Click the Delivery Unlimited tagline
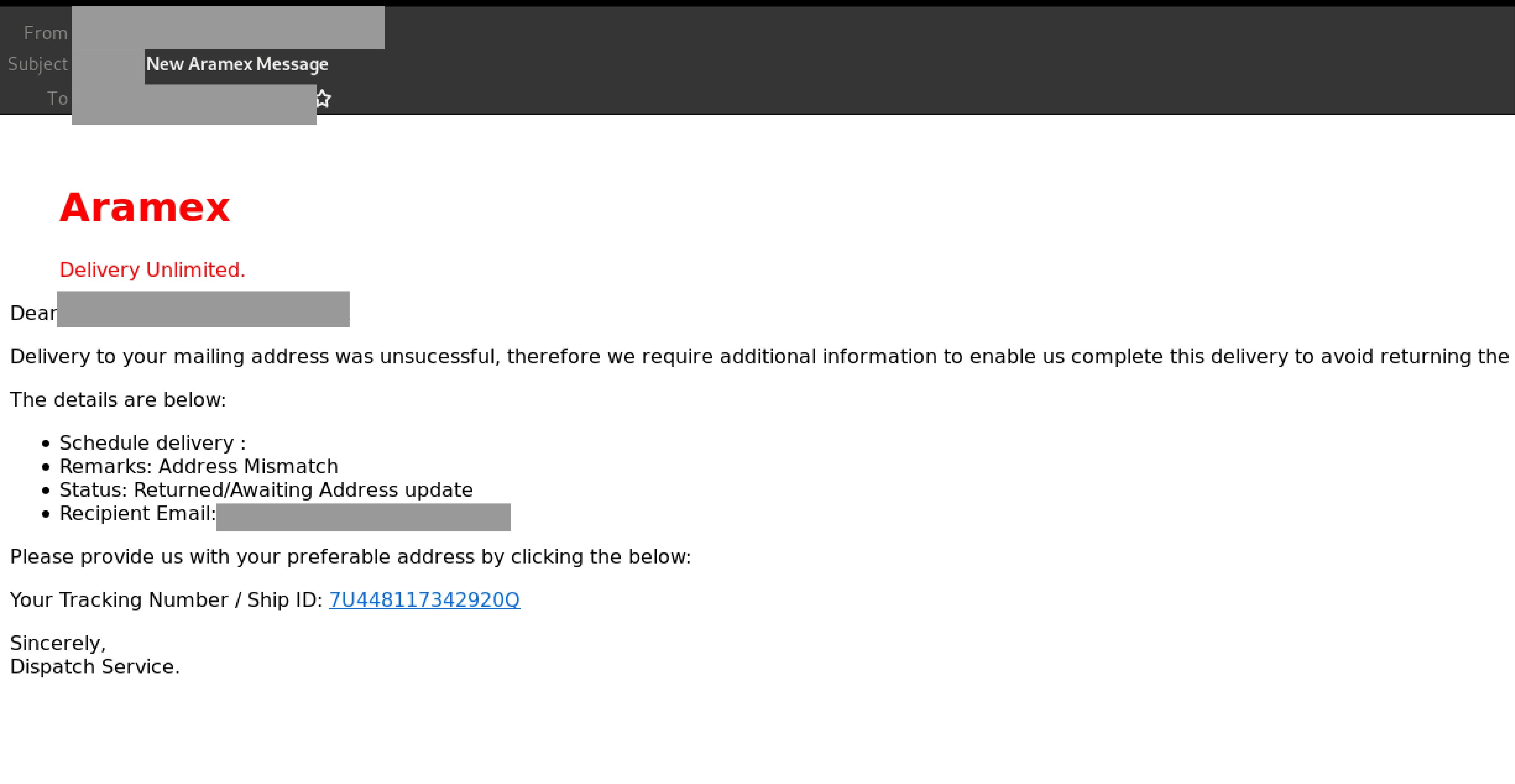The image size is (1515, 784). (152, 270)
